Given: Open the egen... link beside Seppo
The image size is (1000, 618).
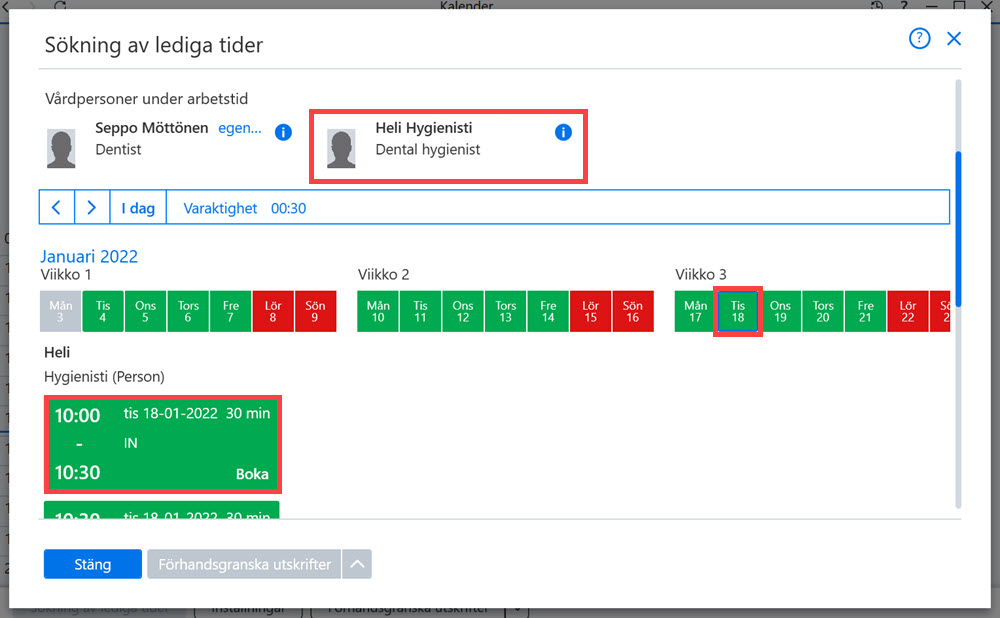Looking at the screenshot, I should pyautogui.click(x=240, y=128).
